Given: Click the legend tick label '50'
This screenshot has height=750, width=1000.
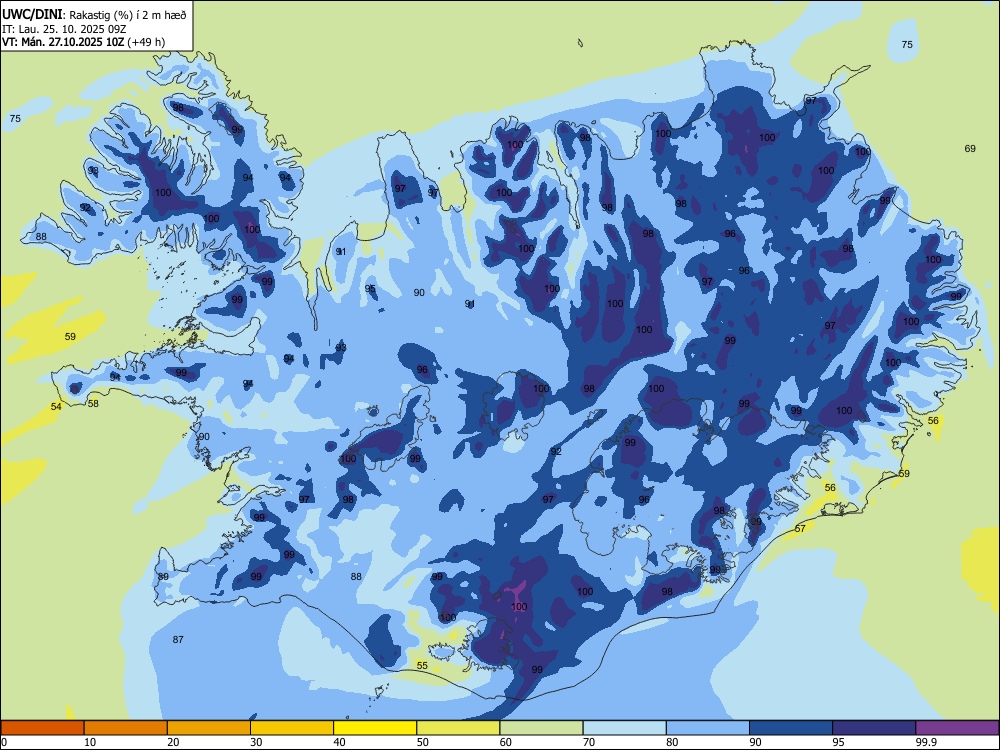Looking at the screenshot, I should click(423, 742).
